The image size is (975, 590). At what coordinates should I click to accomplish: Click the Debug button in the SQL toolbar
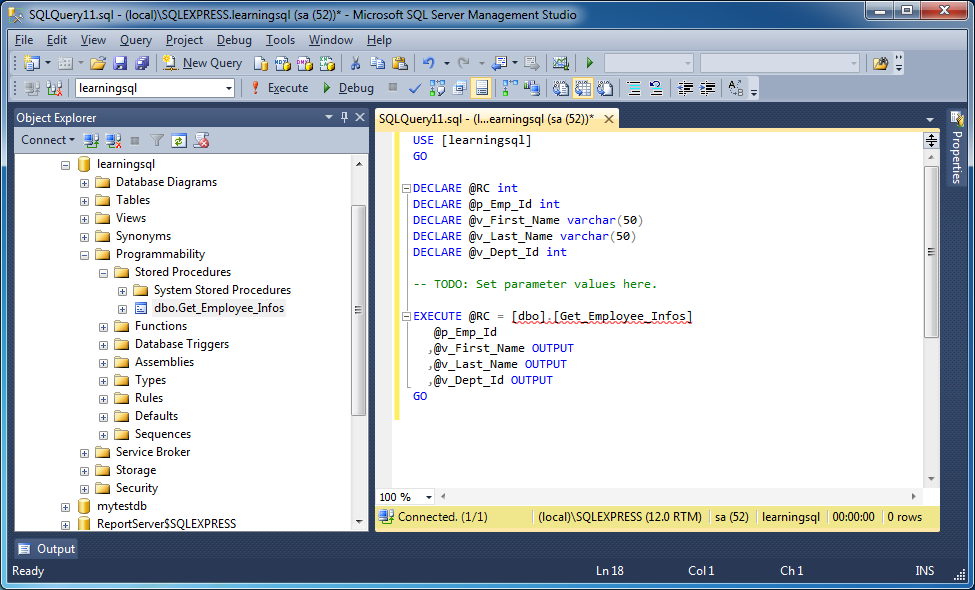coord(348,88)
